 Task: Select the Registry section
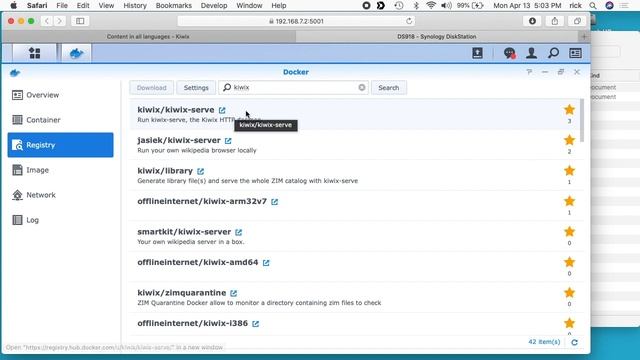pyautogui.click(x=60, y=145)
